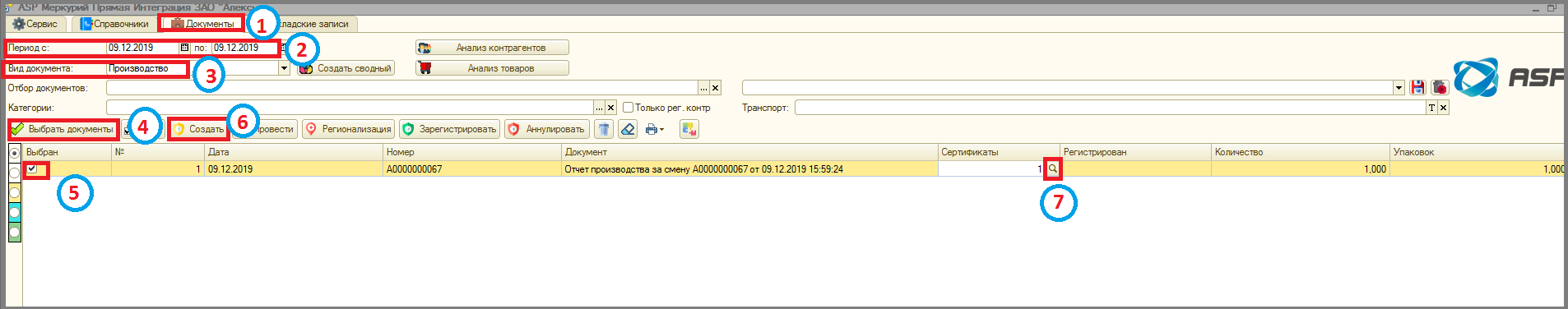Select the Количество cell 1,000
The height and width of the screenshot is (309, 1568).
[x=1300, y=169]
